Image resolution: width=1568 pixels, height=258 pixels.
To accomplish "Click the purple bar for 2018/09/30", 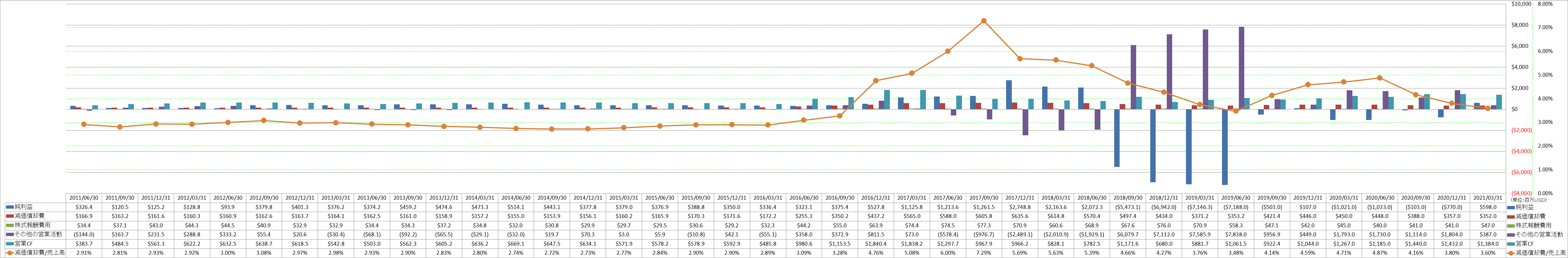I will [1133, 77].
